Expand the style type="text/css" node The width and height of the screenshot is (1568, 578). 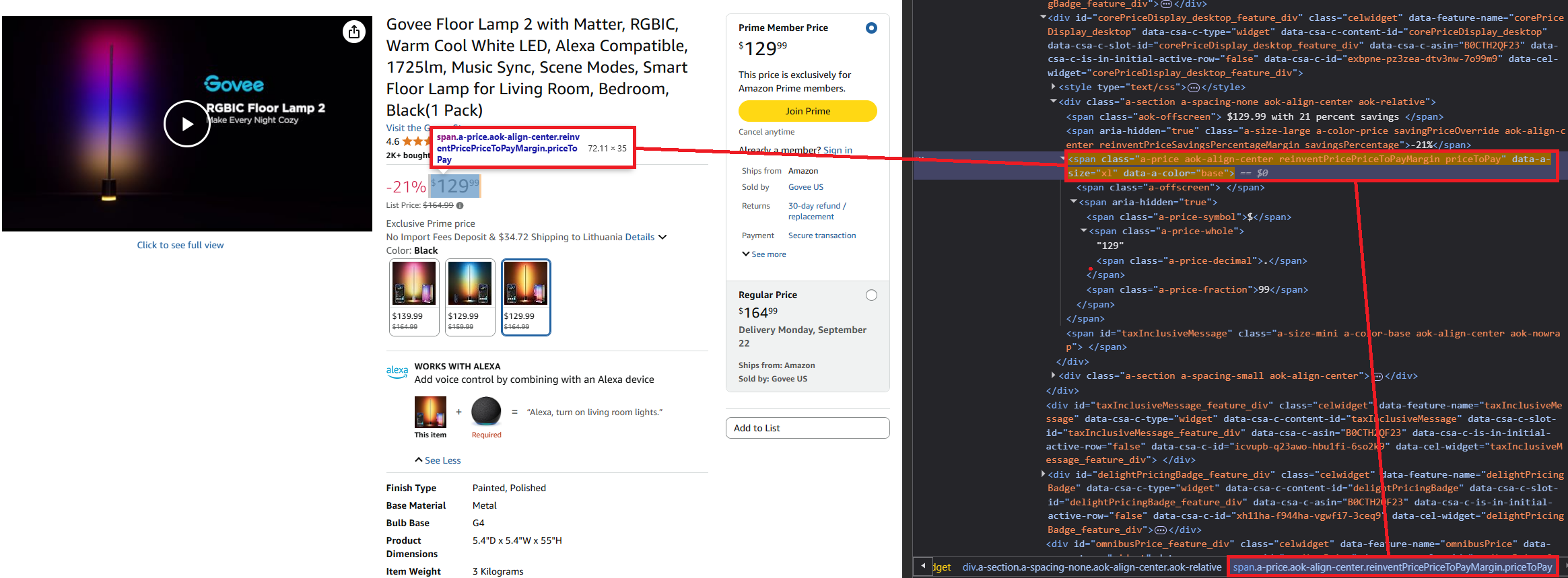pyautogui.click(x=1053, y=87)
